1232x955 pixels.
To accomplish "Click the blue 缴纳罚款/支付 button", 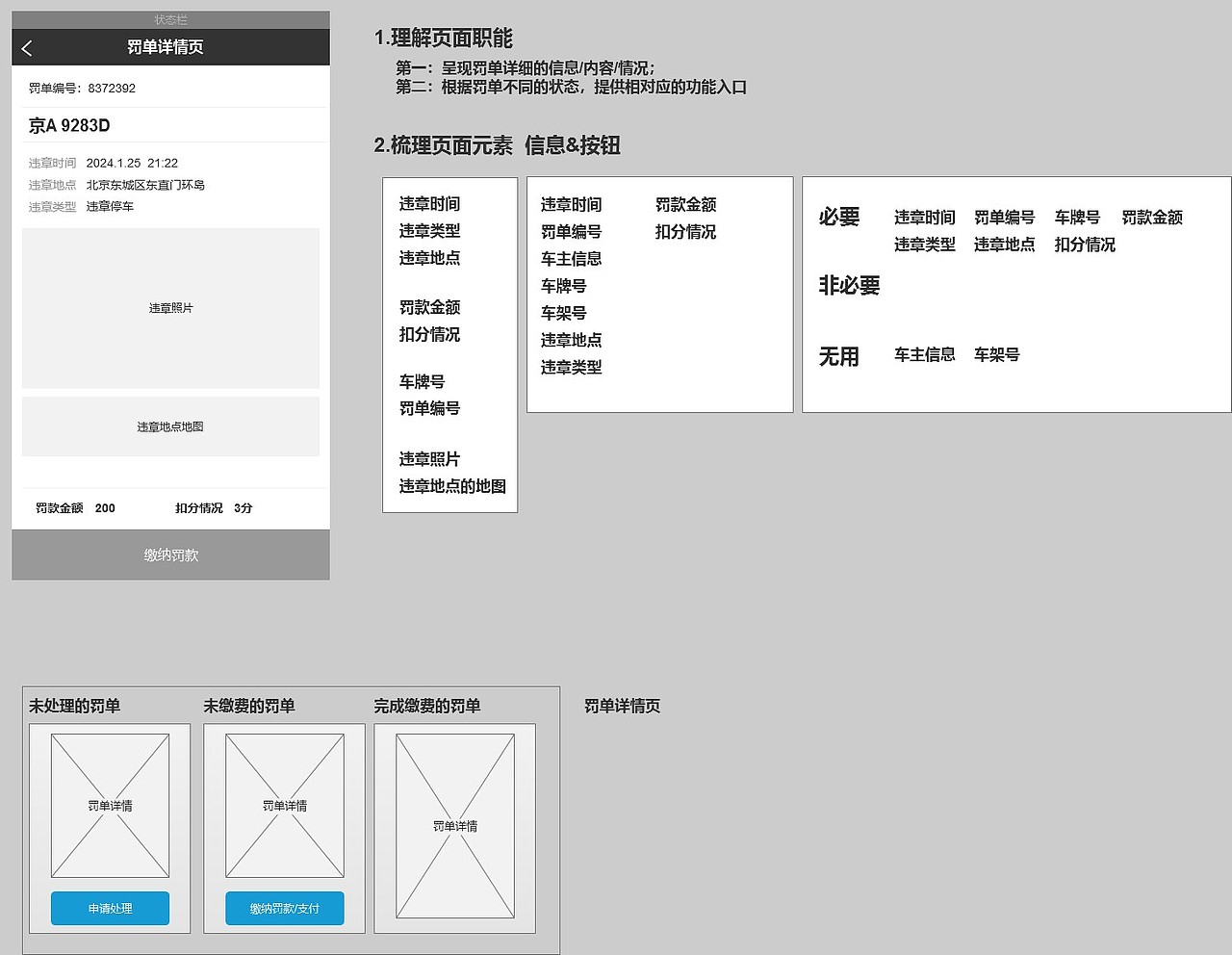I will [284, 908].
